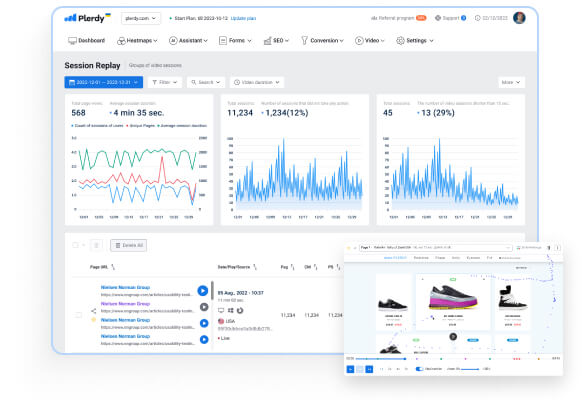This screenshot has width=585, height=413.
Task: Expand the plerdy.com site dropdown
Action: pyautogui.click(x=141, y=18)
